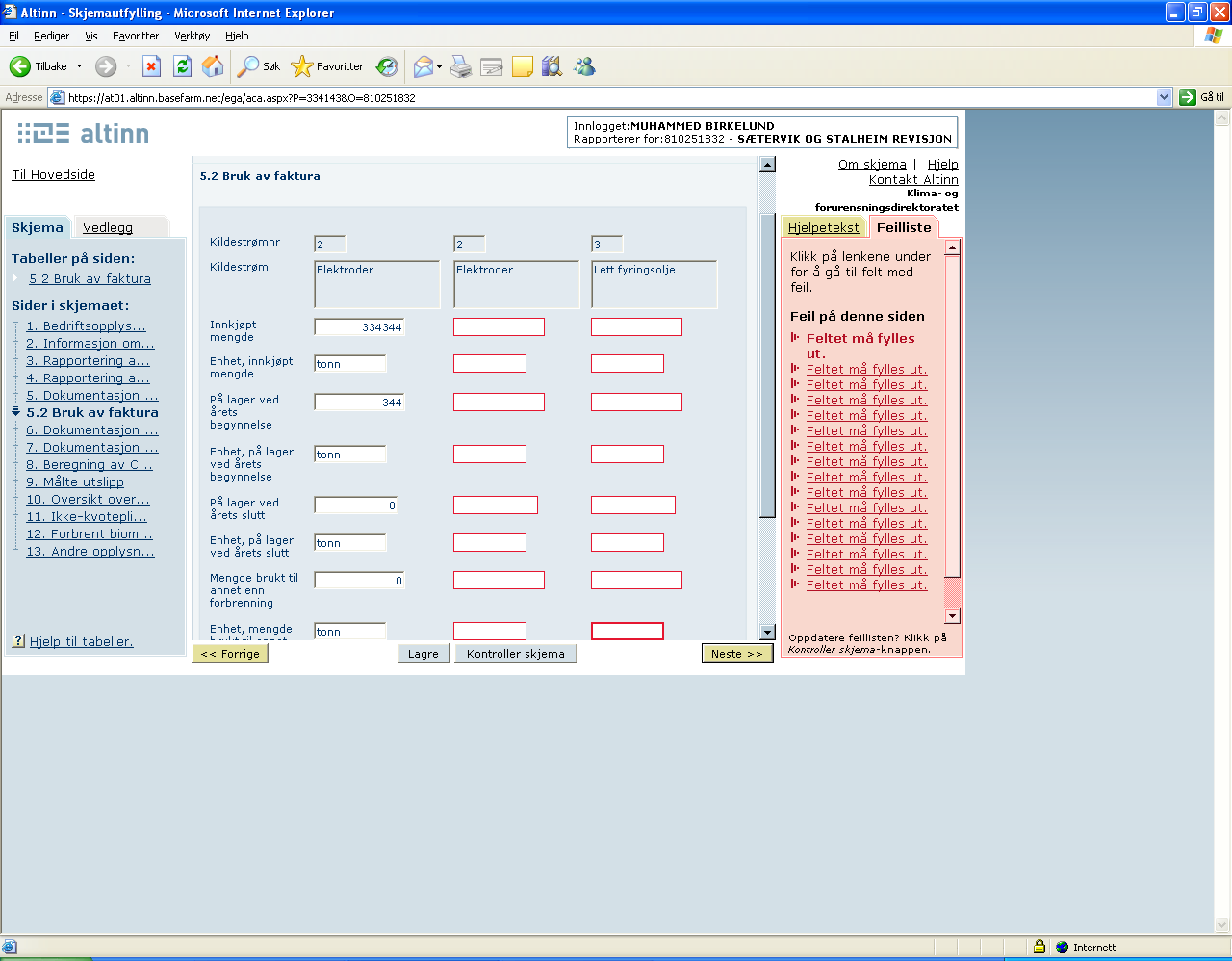
Task: Click the yellow note Discuss icon
Action: tap(523, 66)
